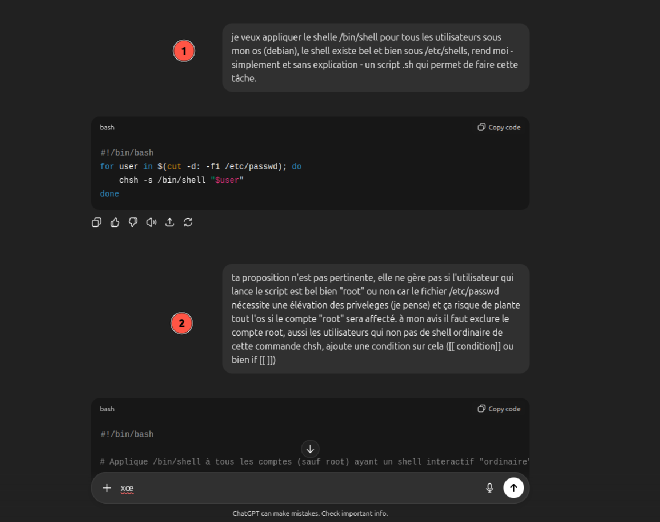Image resolution: width=660 pixels, height=522 pixels.
Task: Give the first response a thumbs up
Action: 115,222
